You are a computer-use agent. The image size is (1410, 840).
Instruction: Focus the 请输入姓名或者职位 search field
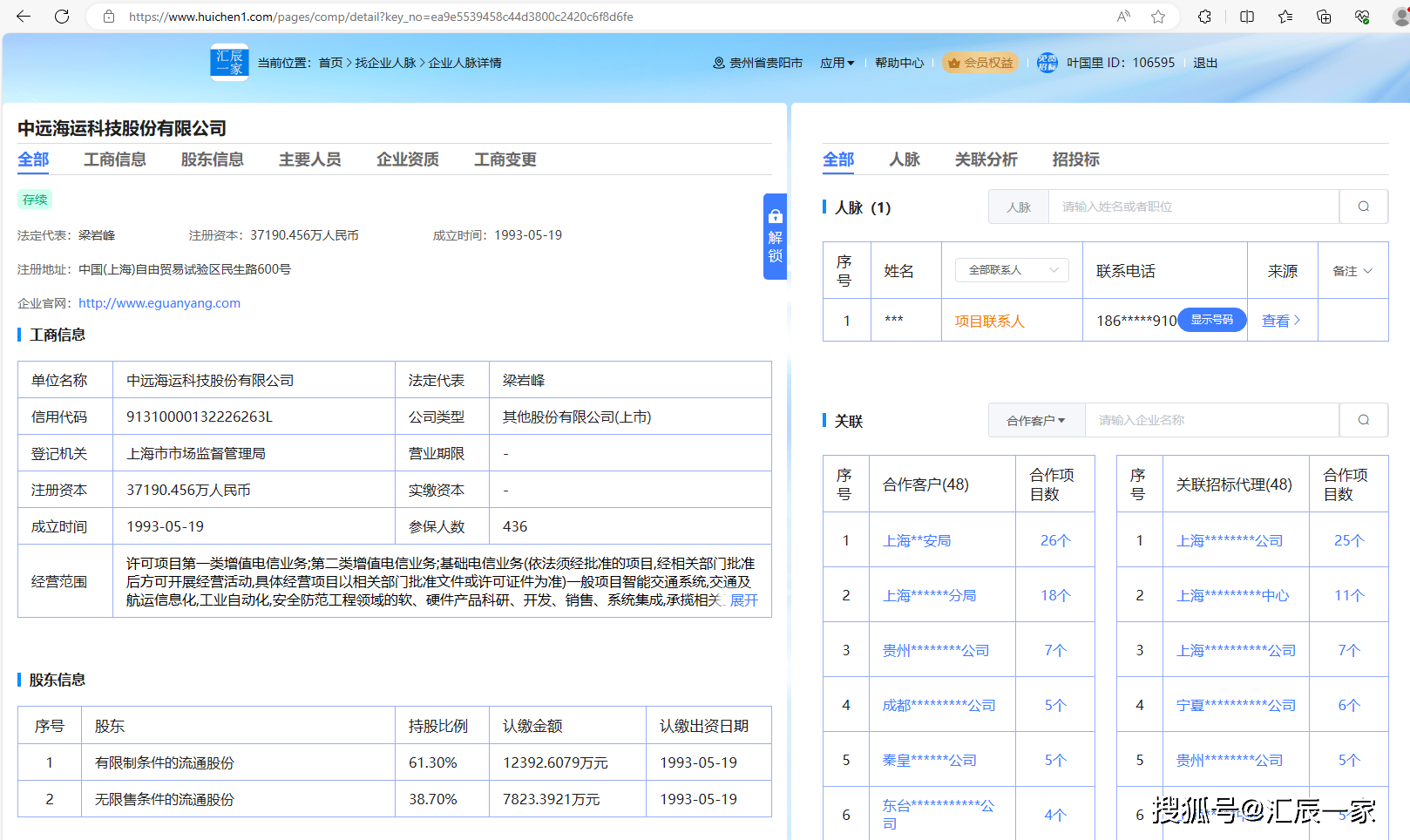(x=1193, y=207)
